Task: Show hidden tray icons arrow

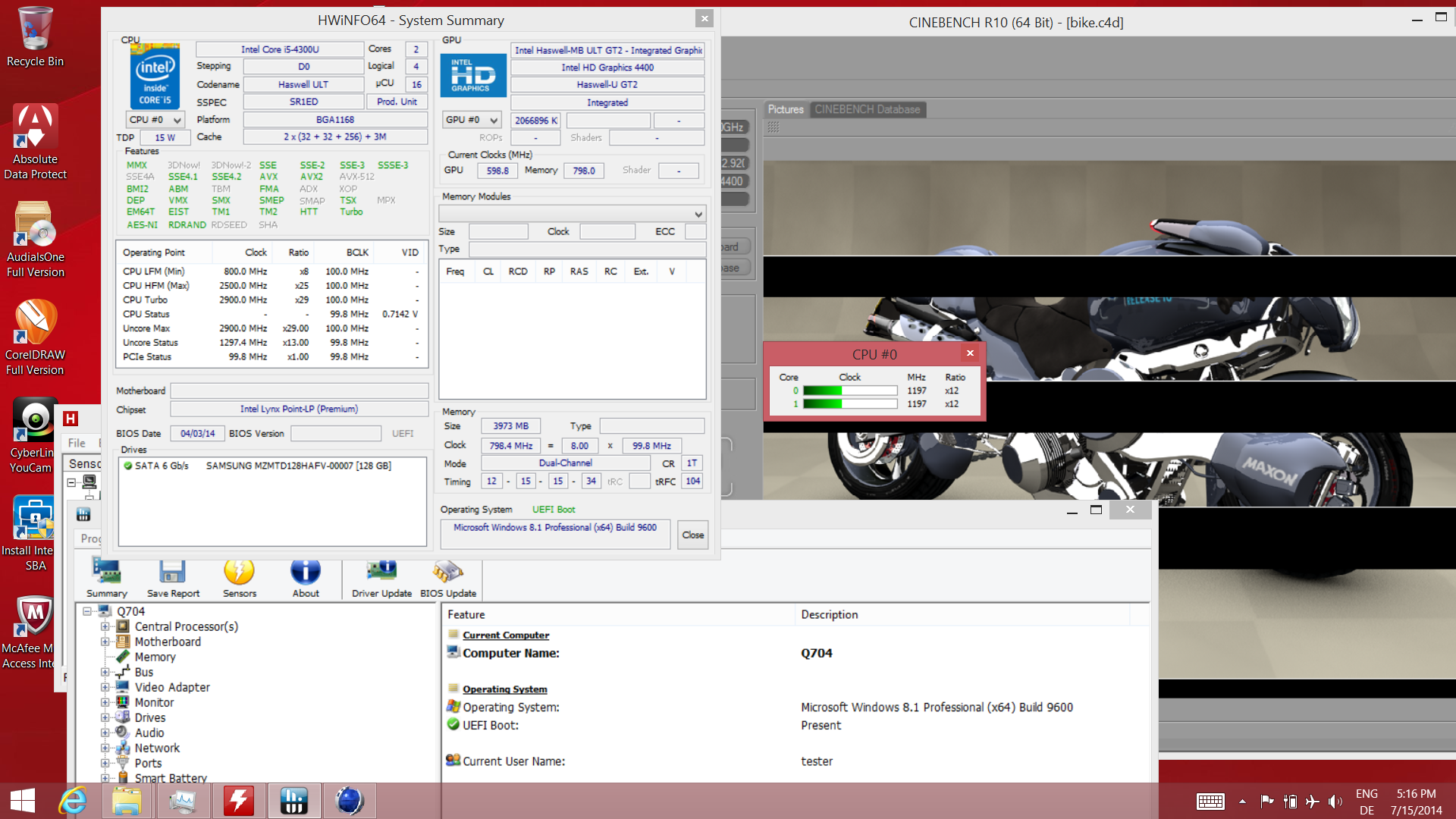Action: [x=1242, y=802]
